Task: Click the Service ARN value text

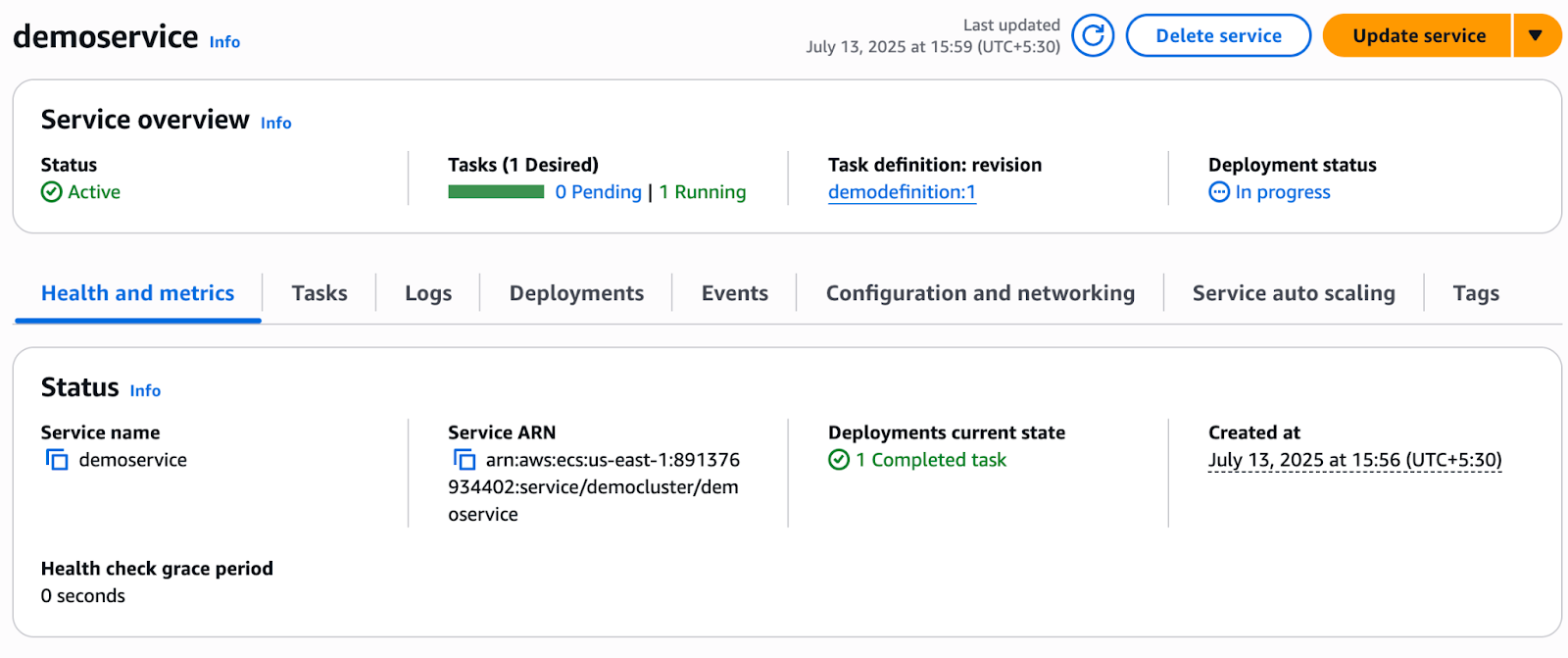Action: click(x=594, y=487)
